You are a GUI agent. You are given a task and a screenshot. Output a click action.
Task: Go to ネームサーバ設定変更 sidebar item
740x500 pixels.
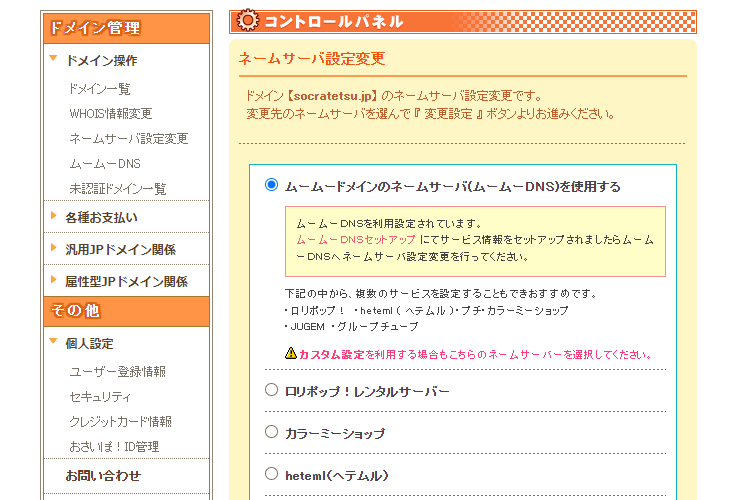[x=128, y=139]
